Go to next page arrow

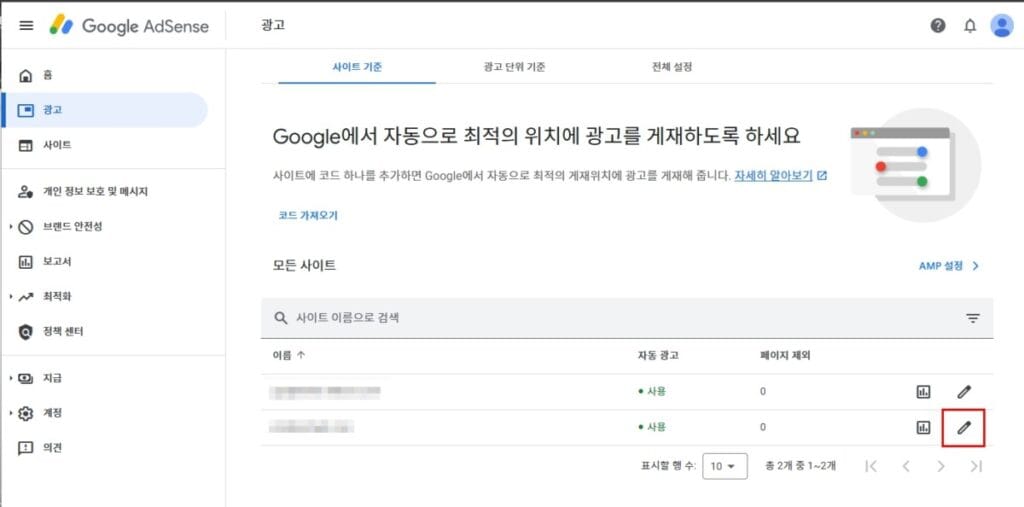(941, 466)
